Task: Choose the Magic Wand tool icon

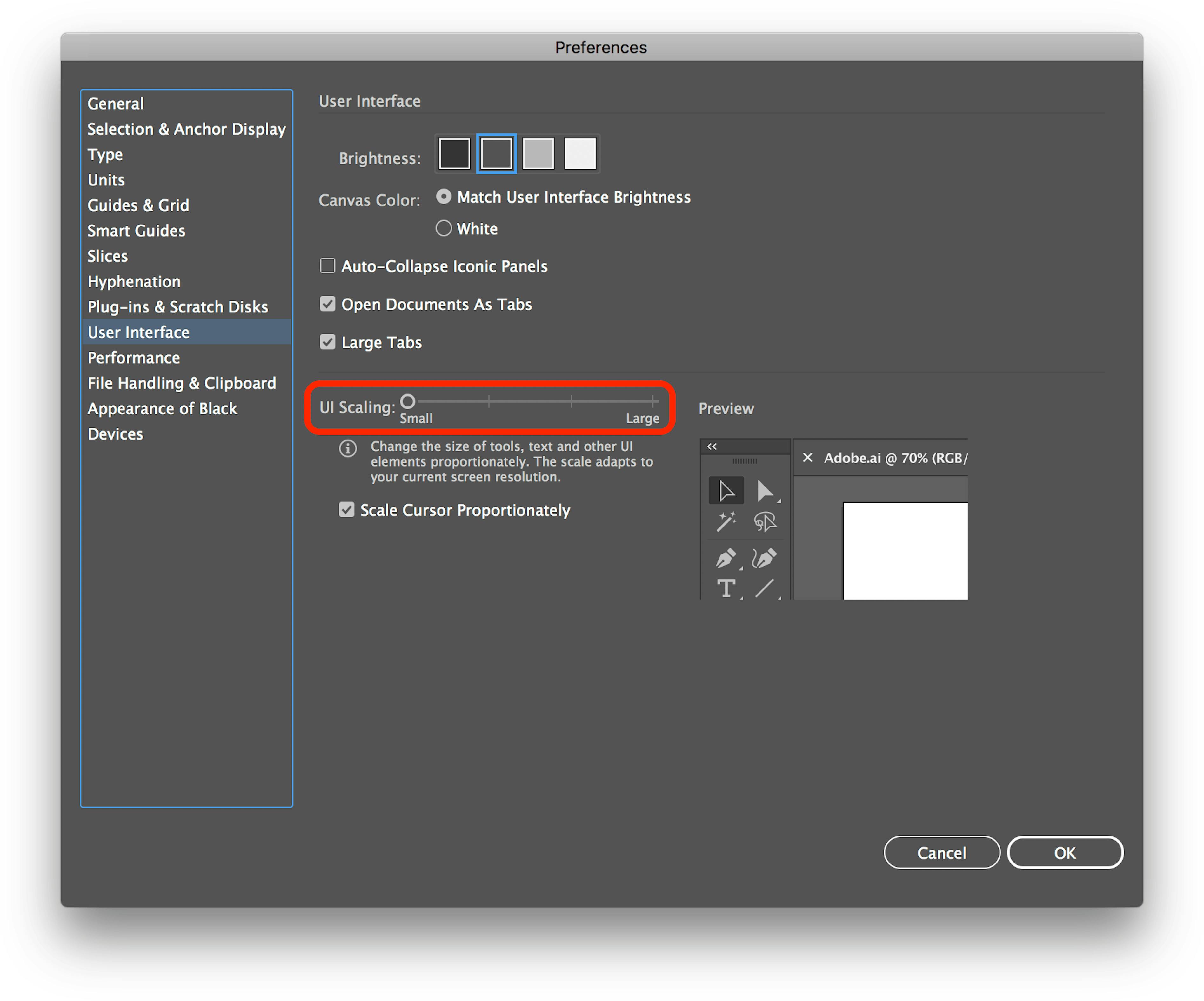Action: pyautogui.click(x=726, y=522)
